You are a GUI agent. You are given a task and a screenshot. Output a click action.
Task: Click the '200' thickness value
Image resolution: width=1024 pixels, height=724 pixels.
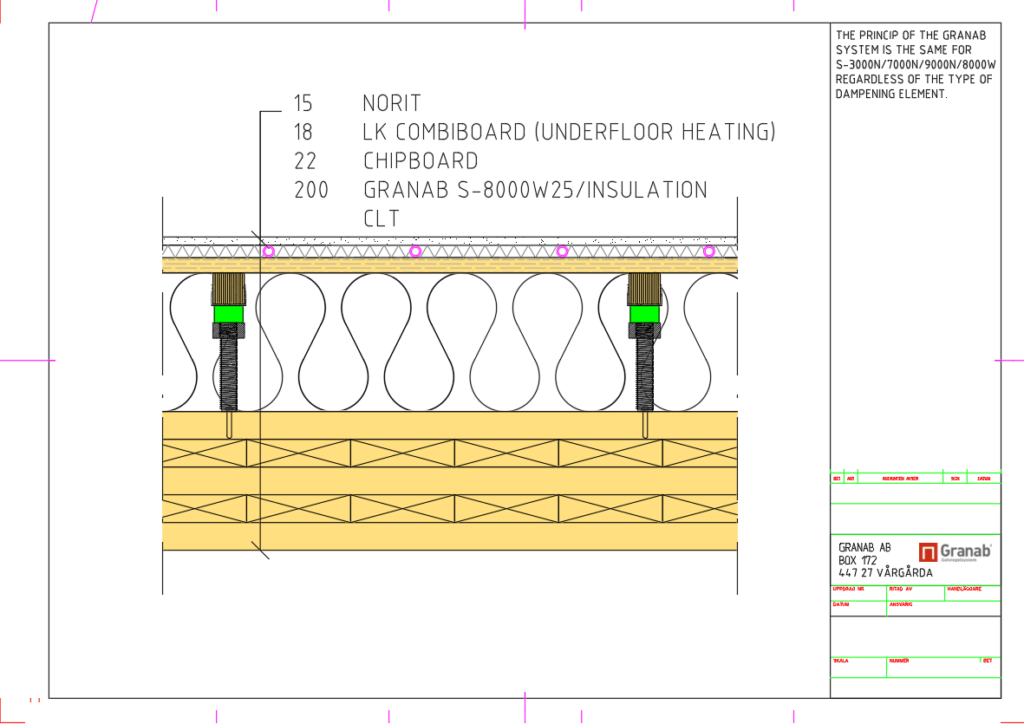312,190
